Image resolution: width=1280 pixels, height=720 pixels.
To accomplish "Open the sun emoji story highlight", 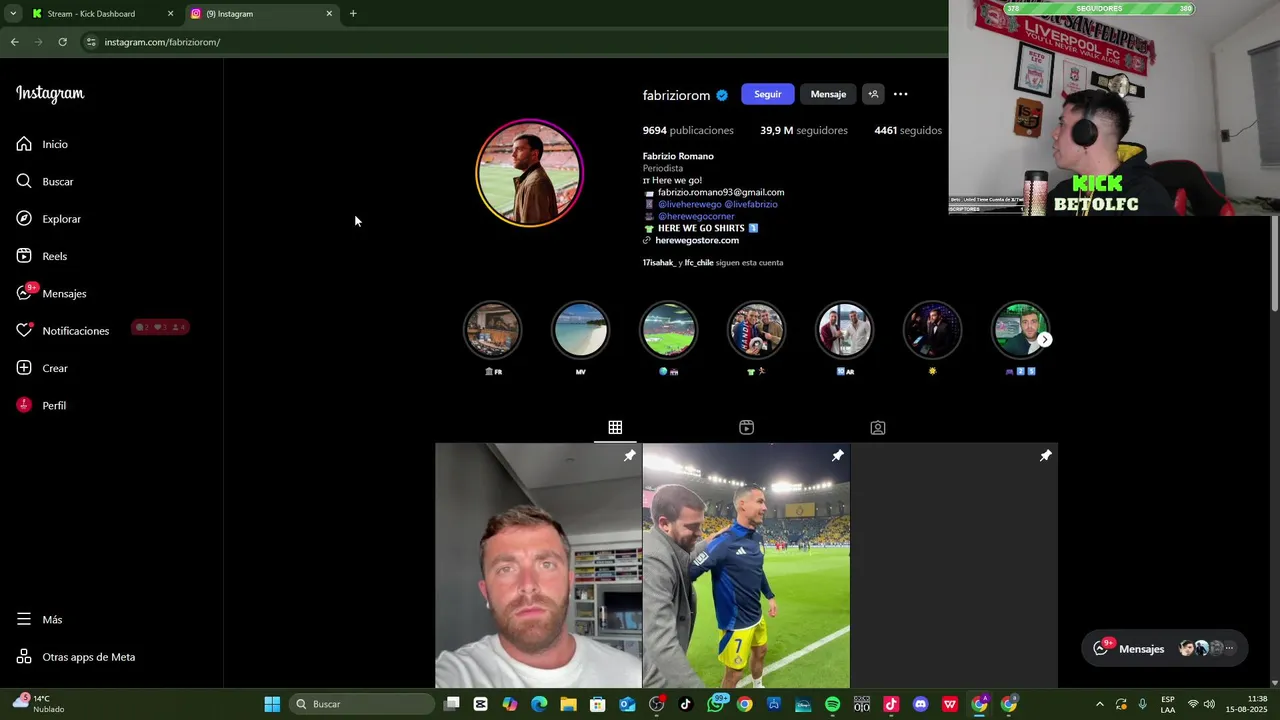I will tap(933, 331).
